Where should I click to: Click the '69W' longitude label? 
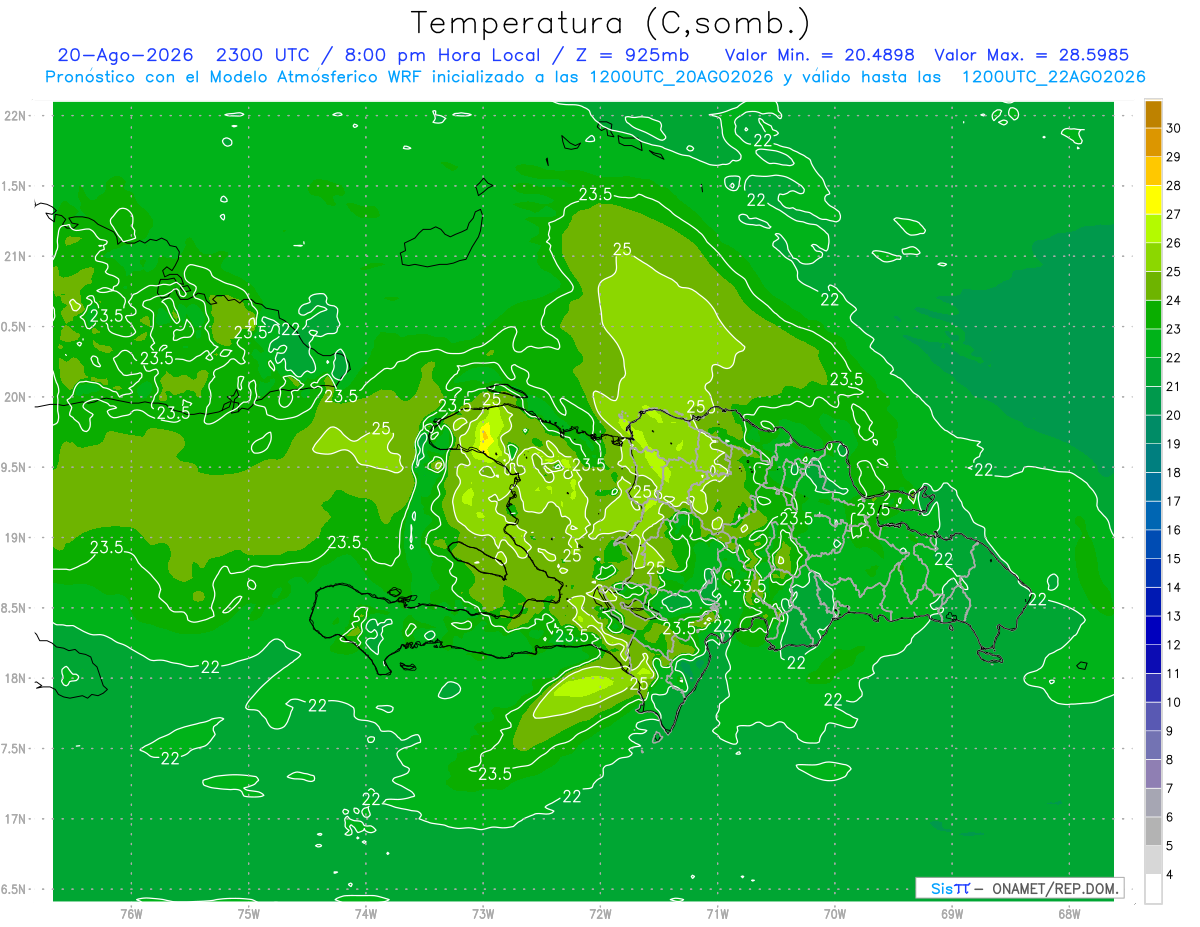pyautogui.click(x=951, y=914)
